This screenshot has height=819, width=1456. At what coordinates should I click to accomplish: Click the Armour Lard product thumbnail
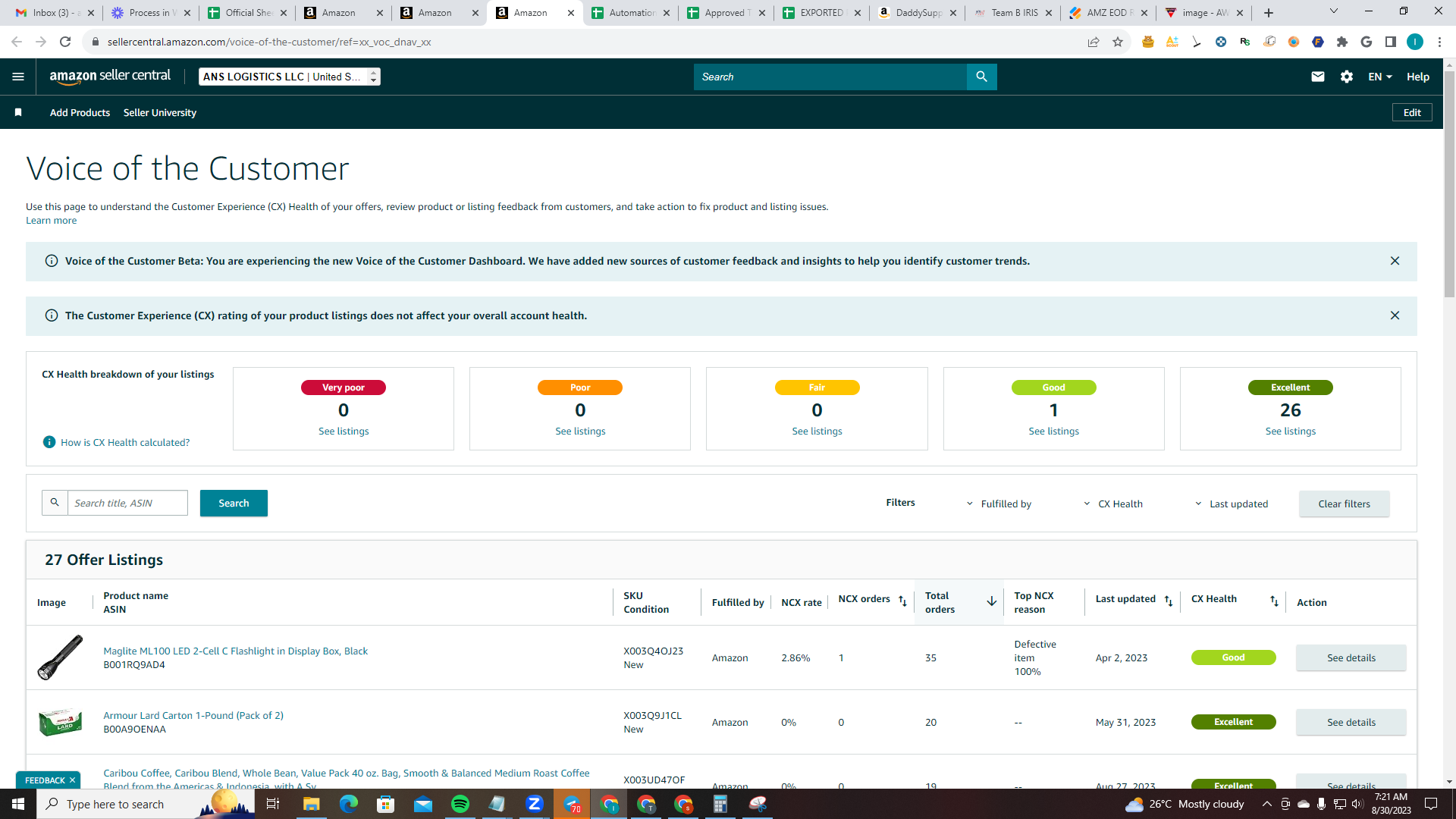point(60,722)
